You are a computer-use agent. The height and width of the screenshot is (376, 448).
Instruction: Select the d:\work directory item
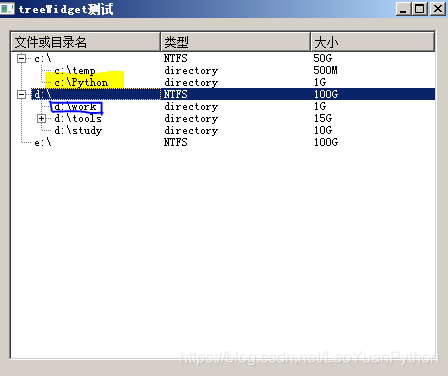(x=76, y=107)
